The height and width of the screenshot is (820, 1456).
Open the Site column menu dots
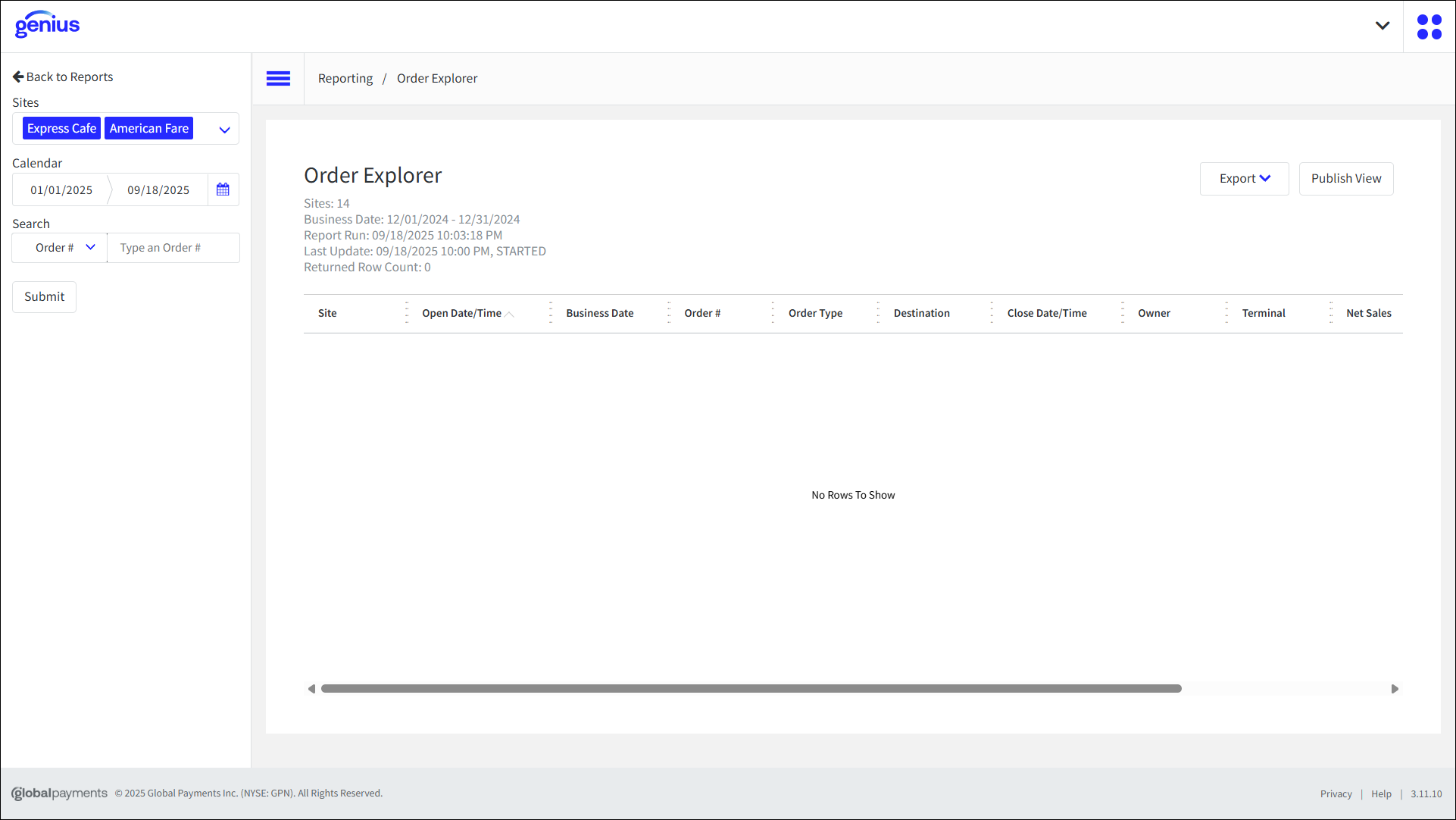point(407,312)
